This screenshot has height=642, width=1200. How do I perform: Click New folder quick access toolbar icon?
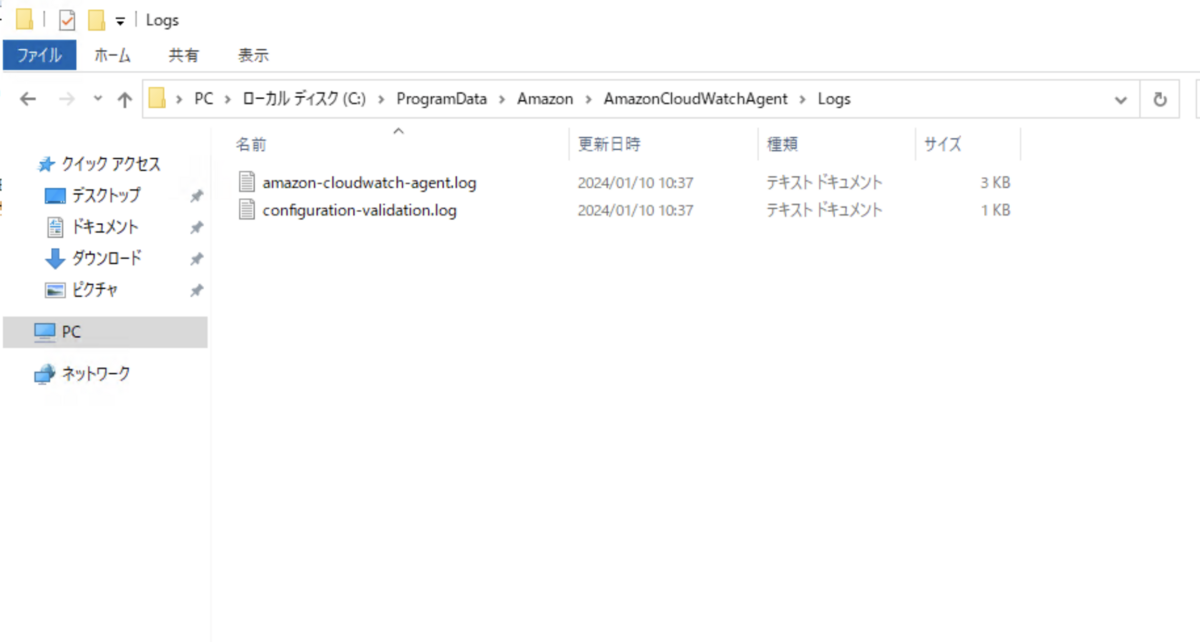[x=96, y=20]
